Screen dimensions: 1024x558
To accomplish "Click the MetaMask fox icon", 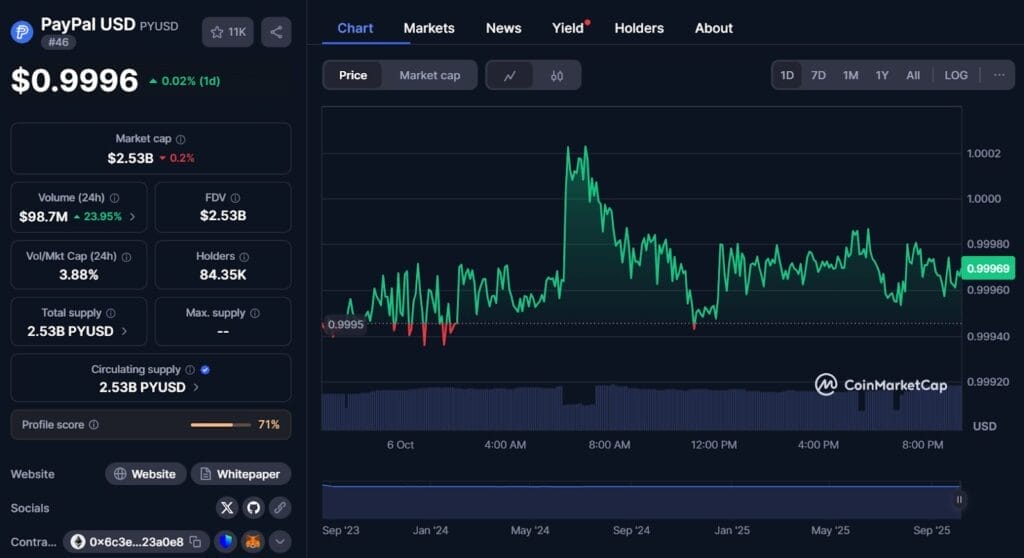I will (254, 542).
